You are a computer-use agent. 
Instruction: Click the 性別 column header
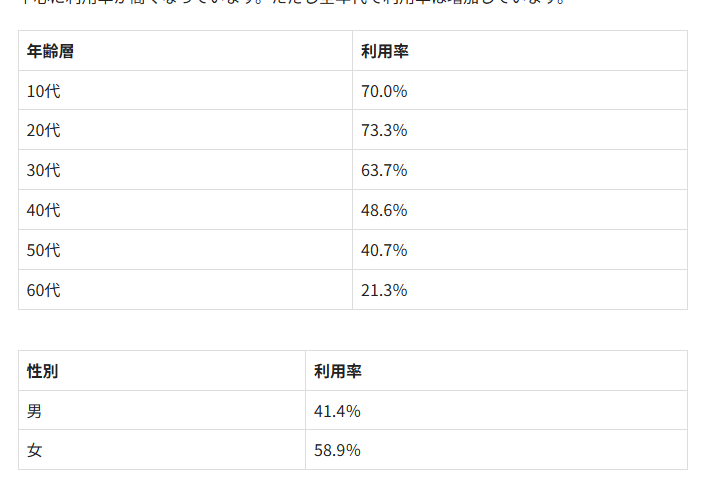[43, 371]
